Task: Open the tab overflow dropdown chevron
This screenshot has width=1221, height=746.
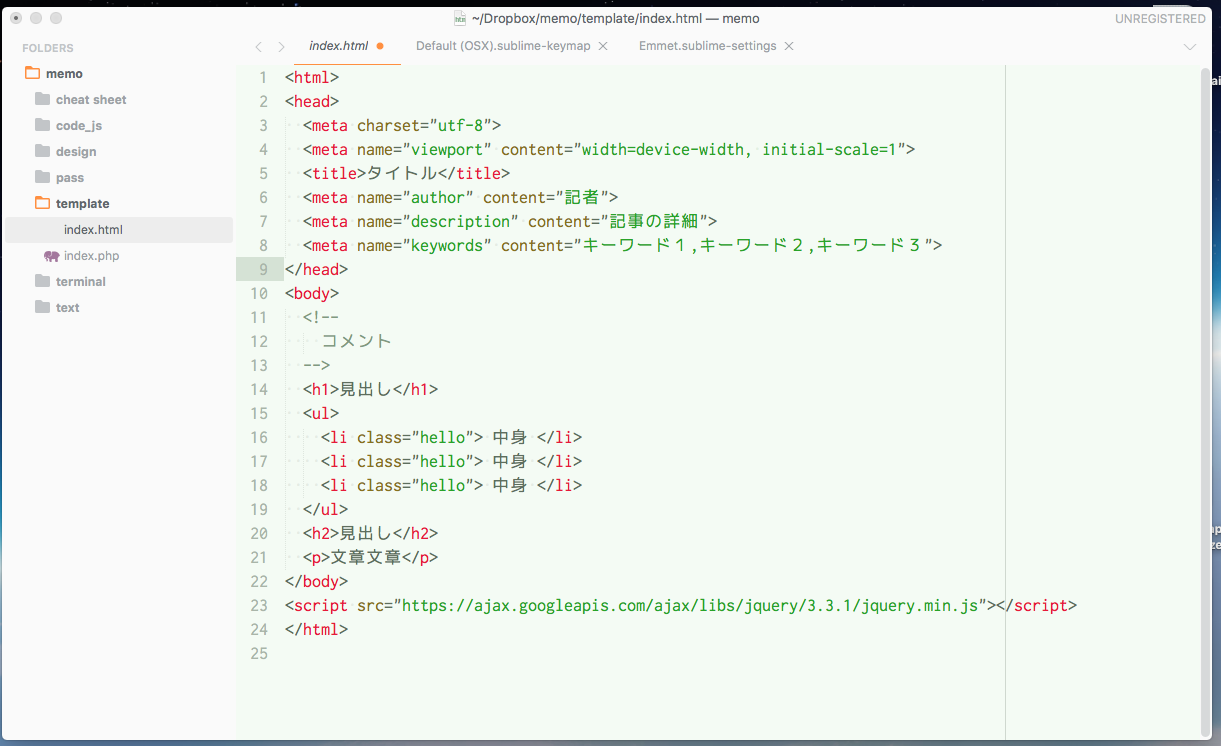Action: tap(1190, 46)
